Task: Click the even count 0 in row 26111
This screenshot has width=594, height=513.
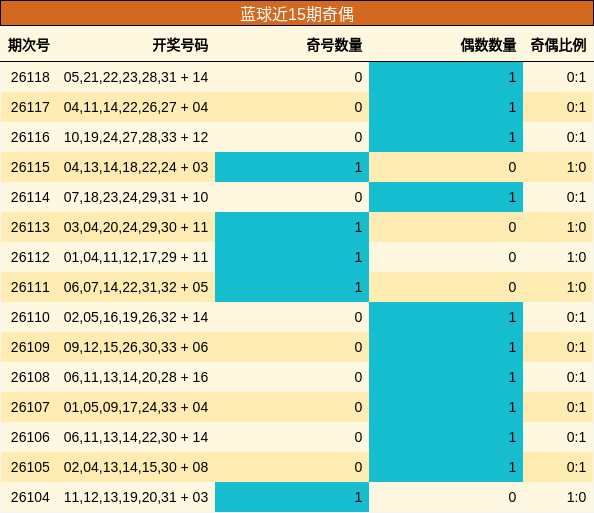Action: [x=512, y=287]
